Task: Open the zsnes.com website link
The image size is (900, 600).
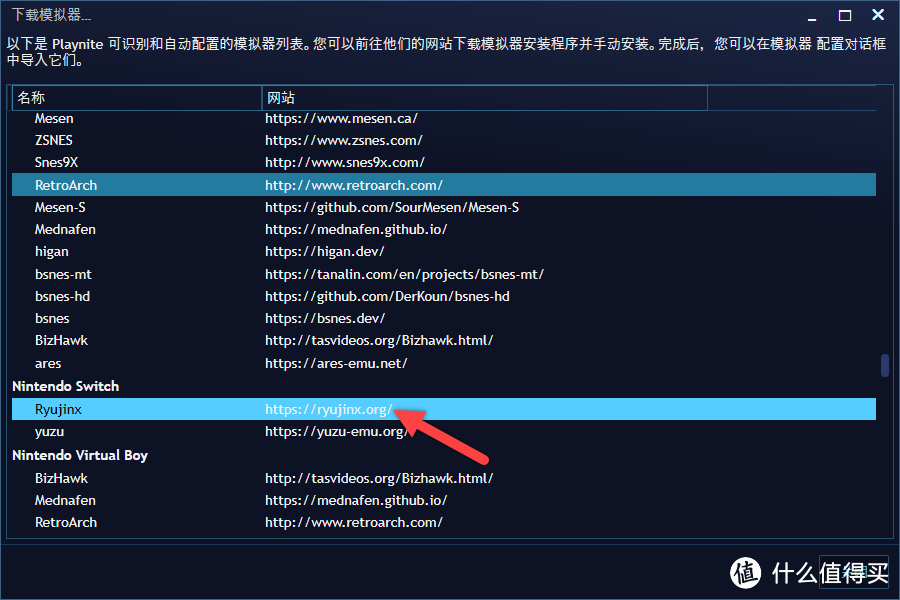Action: tap(343, 140)
